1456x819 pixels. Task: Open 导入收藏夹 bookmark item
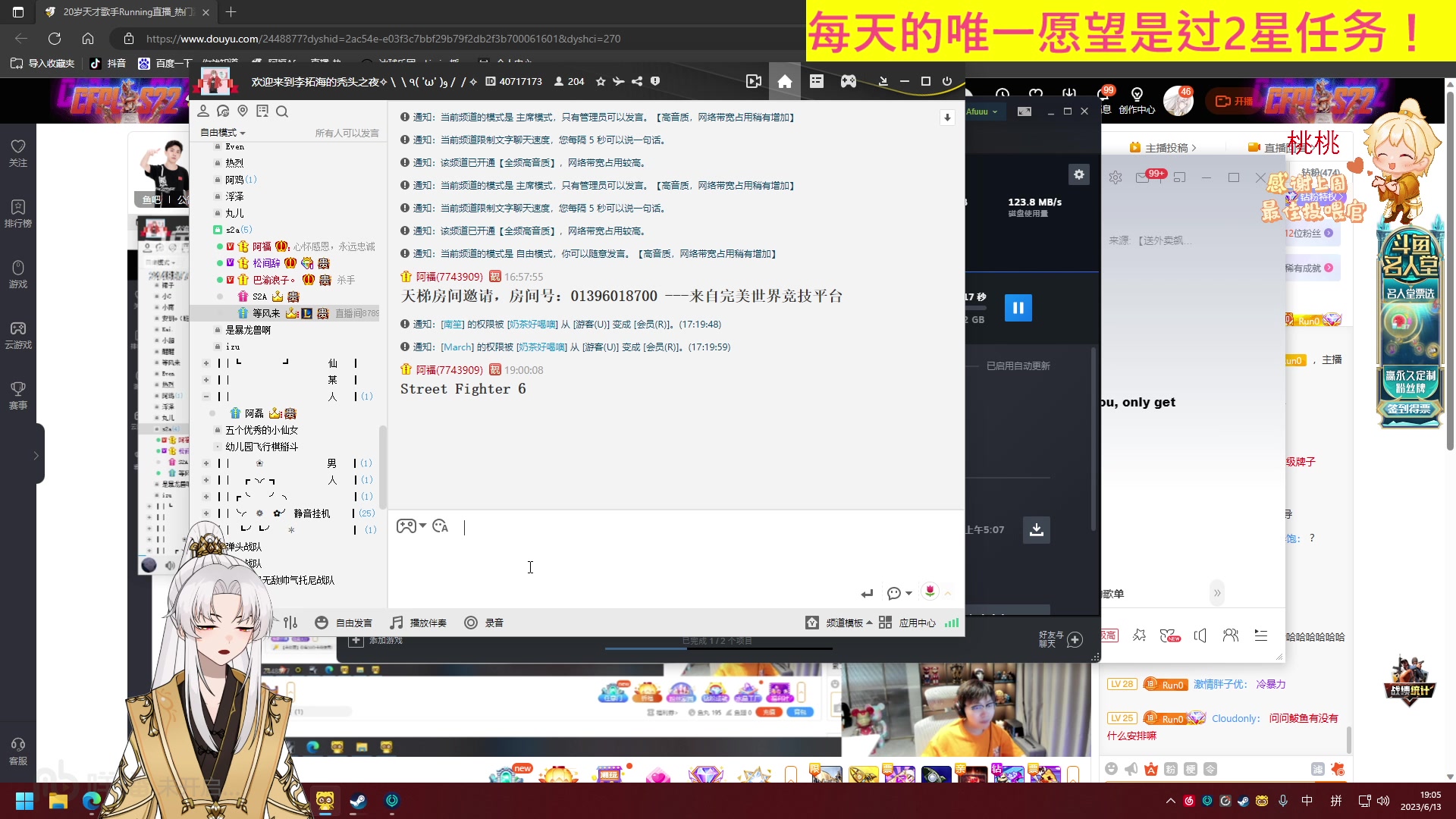point(42,64)
